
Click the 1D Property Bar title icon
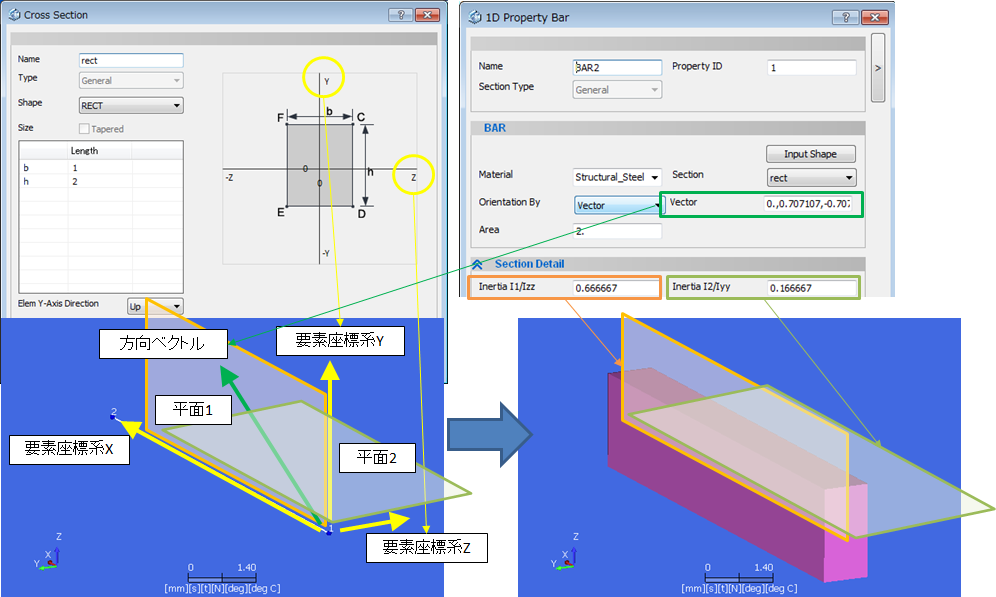pos(474,18)
